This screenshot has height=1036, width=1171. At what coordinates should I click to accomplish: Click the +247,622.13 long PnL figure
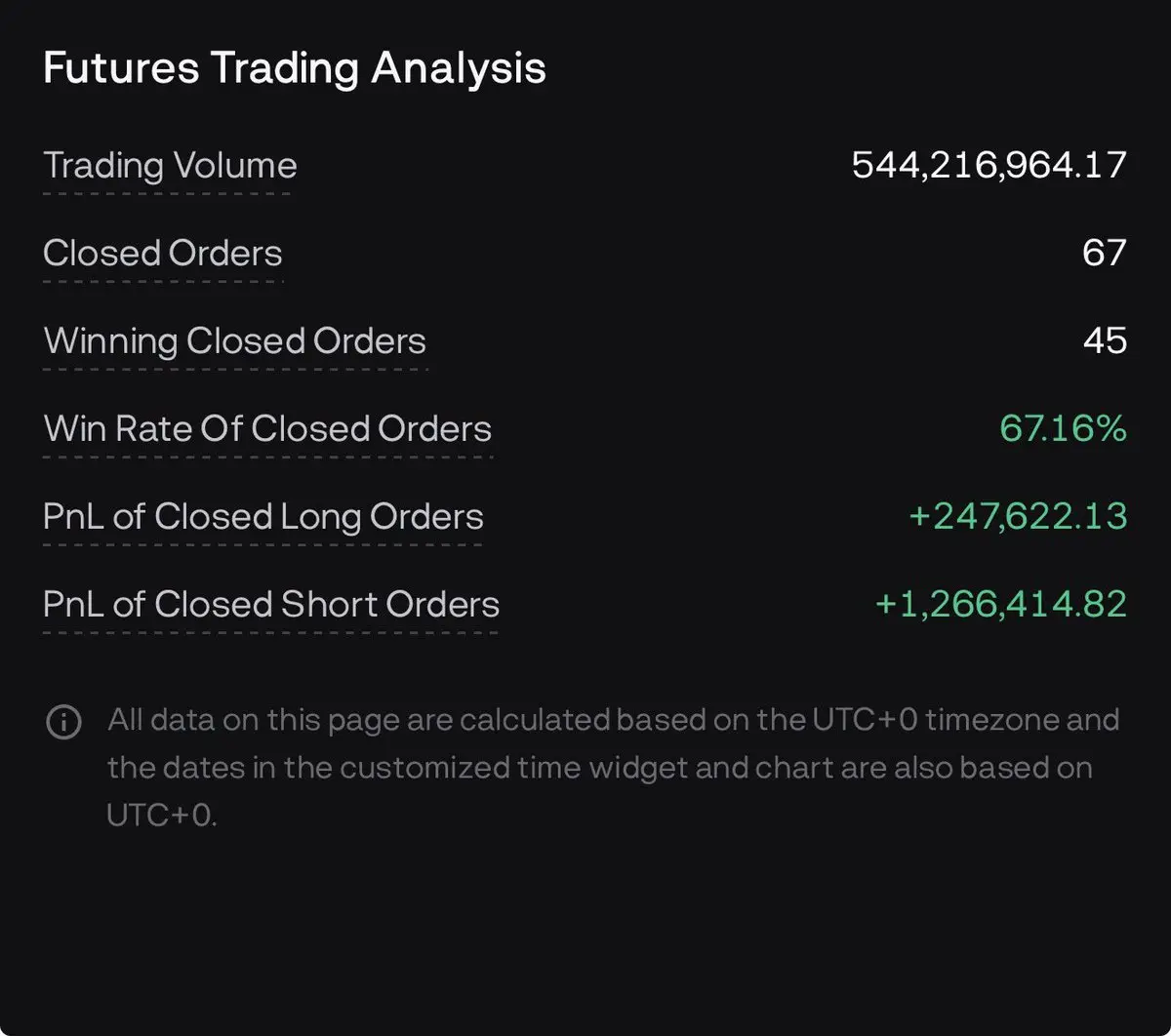[x=1018, y=517]
